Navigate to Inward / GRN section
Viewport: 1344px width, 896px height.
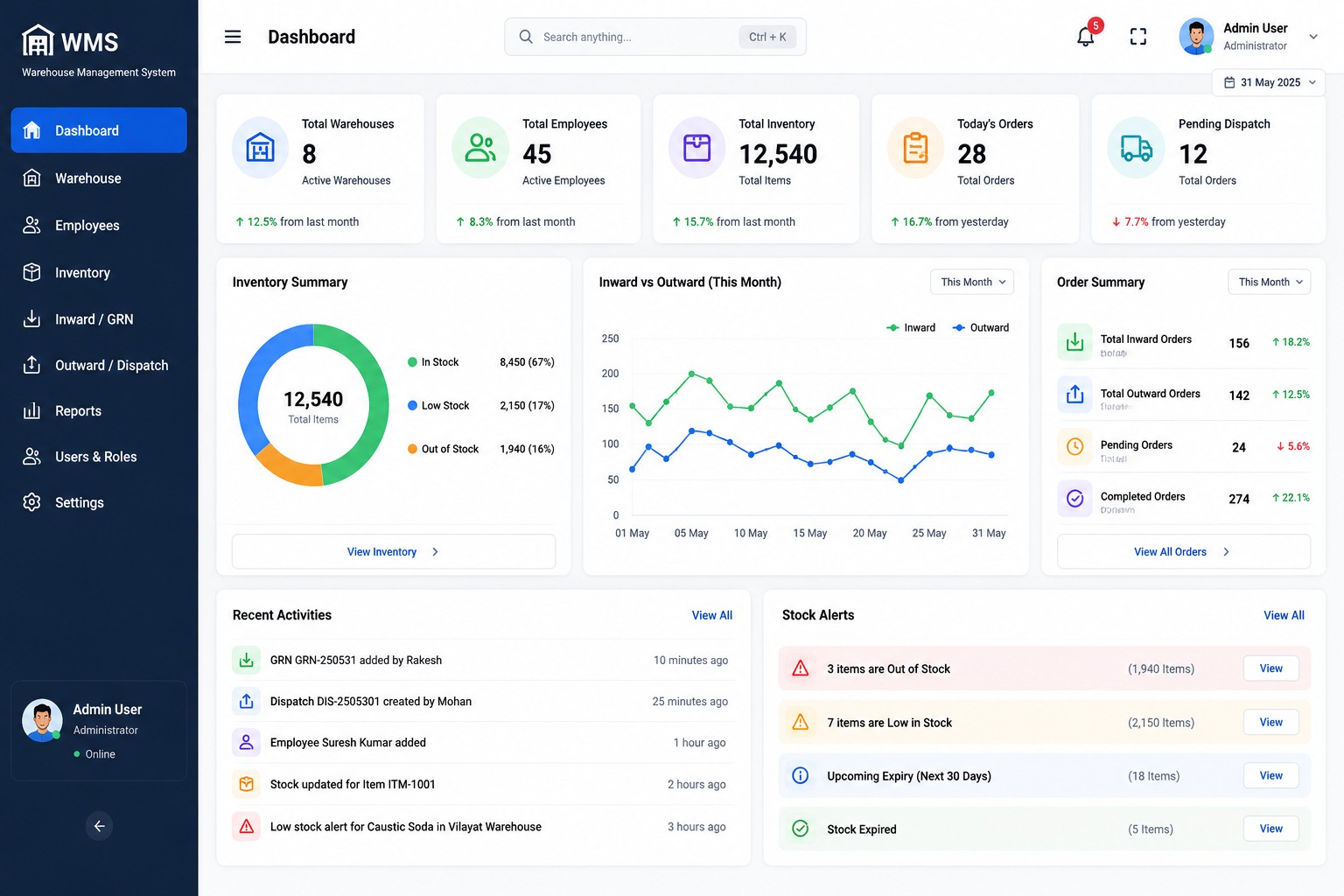(99, 319)
